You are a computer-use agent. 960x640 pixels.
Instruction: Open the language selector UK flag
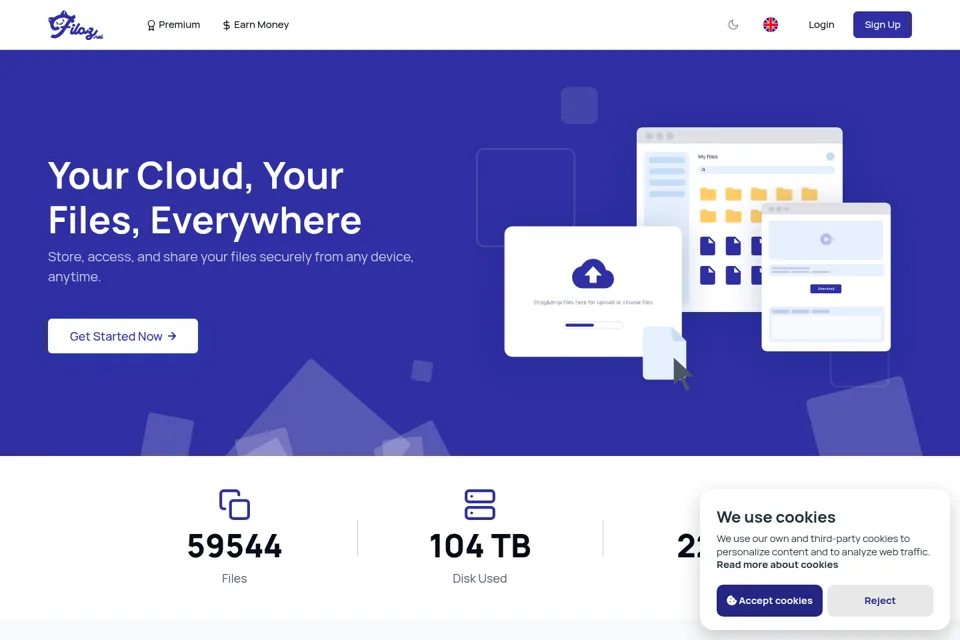770,24
